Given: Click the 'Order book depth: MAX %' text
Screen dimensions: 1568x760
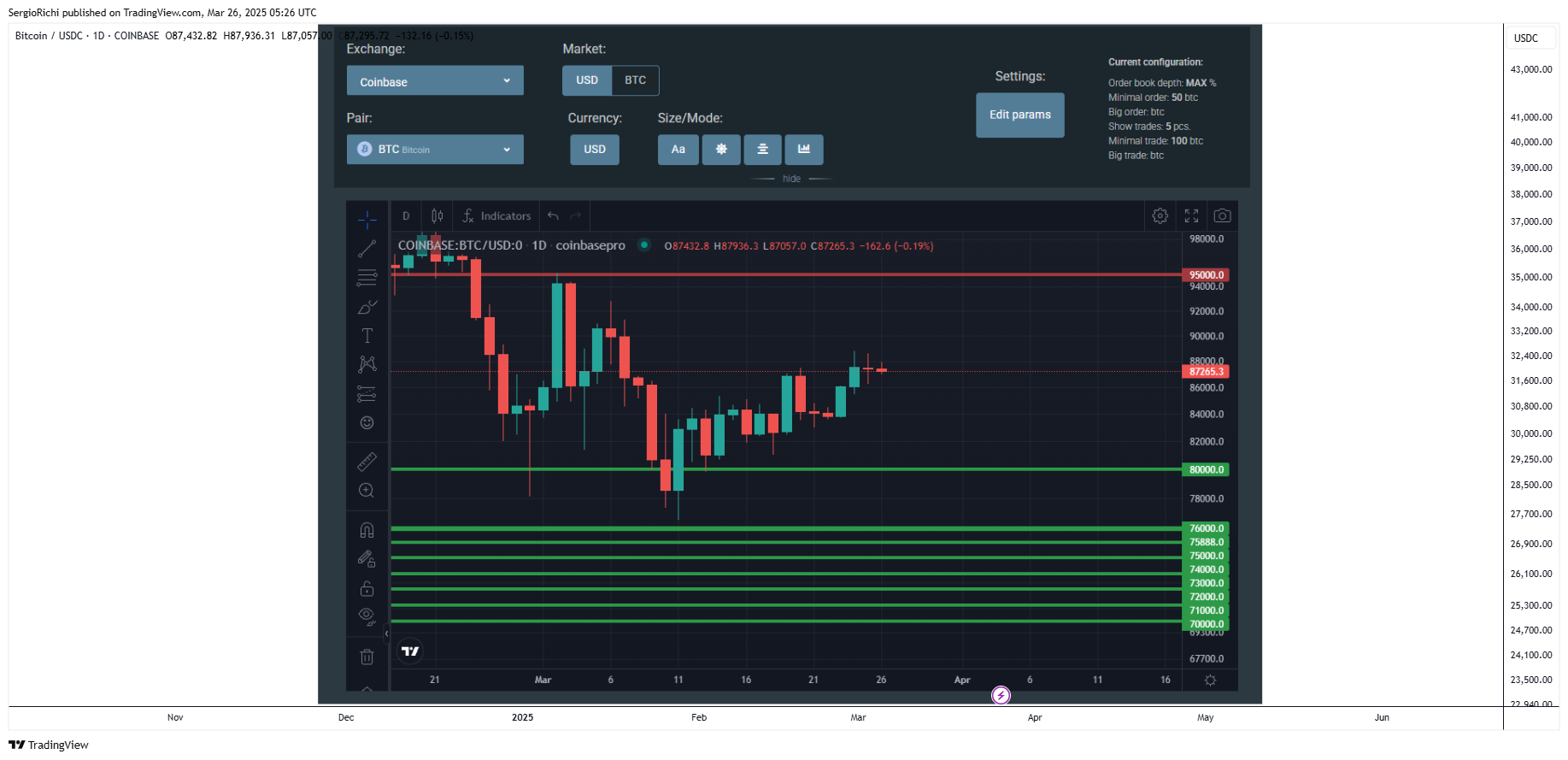Looking at the screenshot, I should pyautogui.click(x=1162, y=83).
